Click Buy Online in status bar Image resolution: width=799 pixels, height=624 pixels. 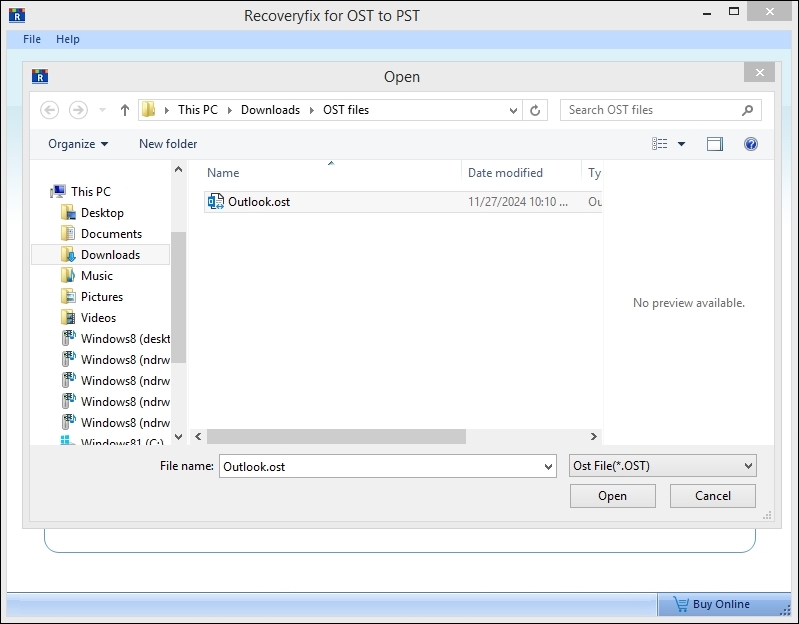tap(721, 604)
